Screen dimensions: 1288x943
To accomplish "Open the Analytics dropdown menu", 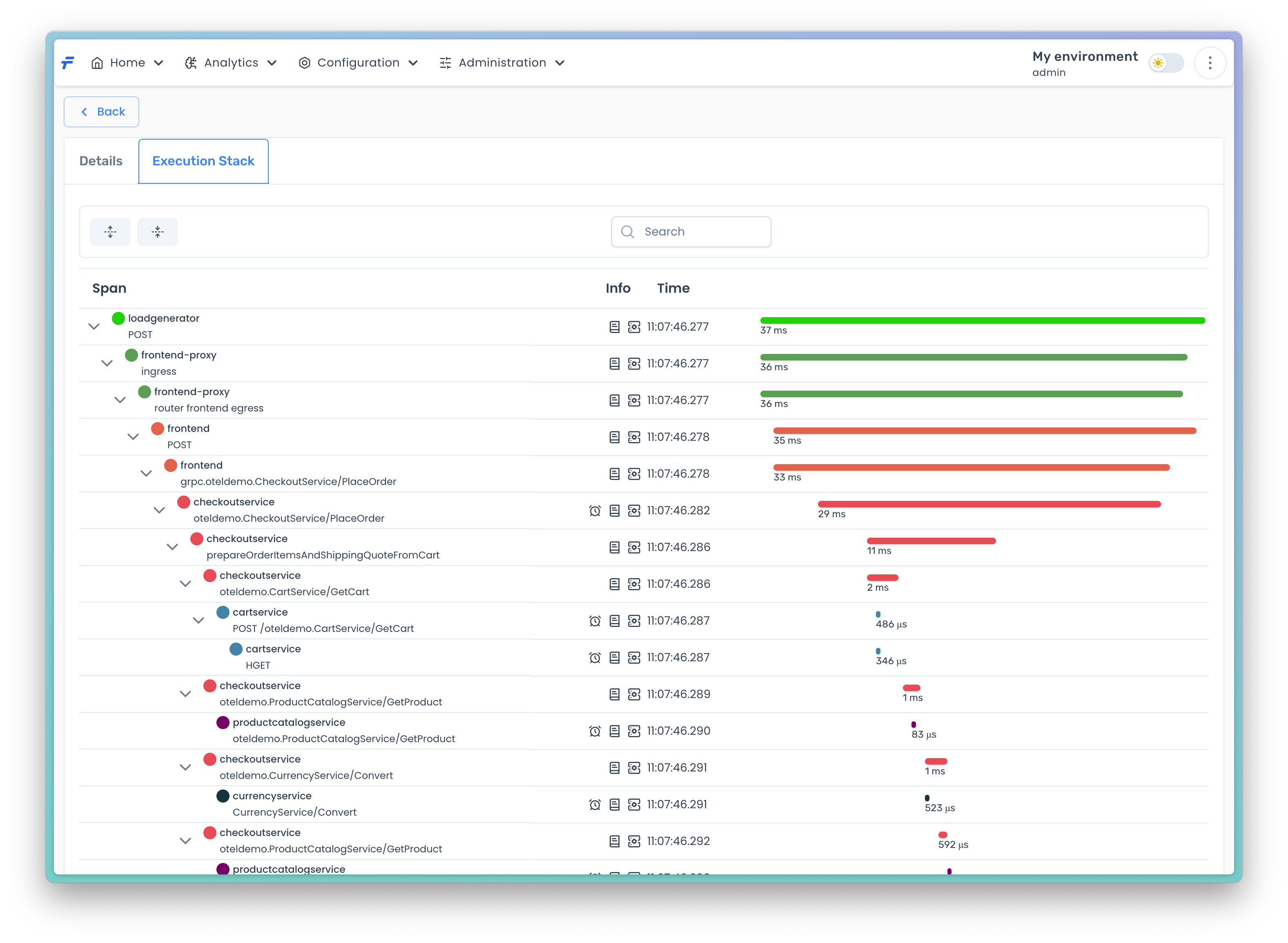I will [x=231, y=63].
